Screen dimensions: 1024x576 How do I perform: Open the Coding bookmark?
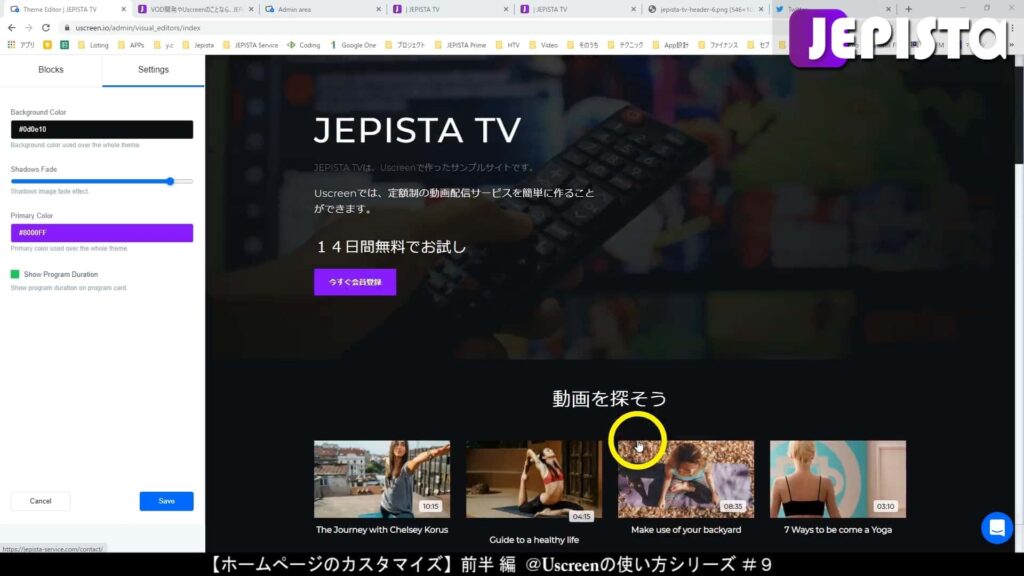(304, 45)
